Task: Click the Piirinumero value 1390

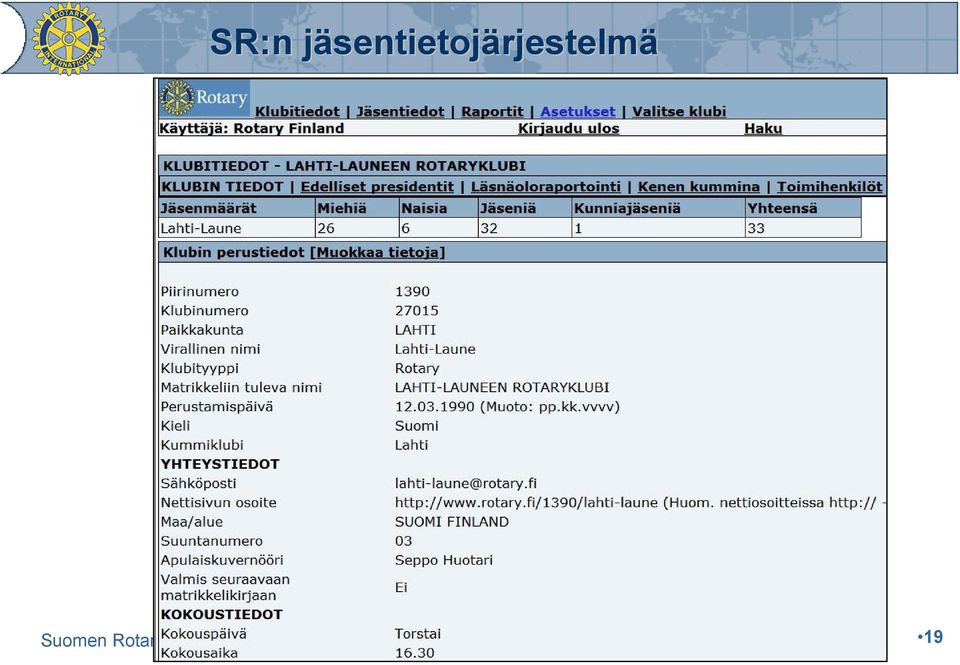Action: coord(412,291)
